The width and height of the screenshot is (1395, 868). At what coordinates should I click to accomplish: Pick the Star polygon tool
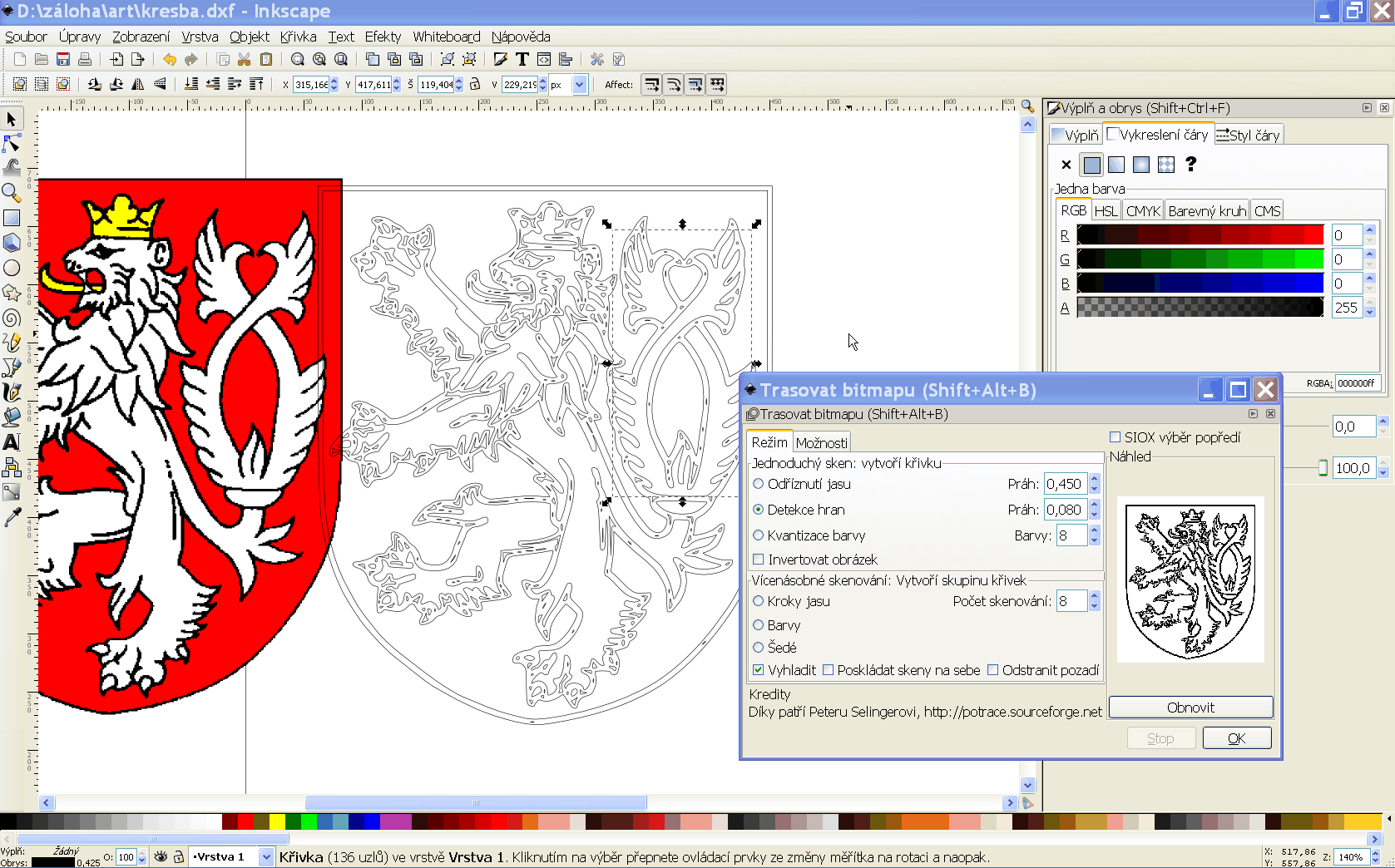click(x=12, y=293)
